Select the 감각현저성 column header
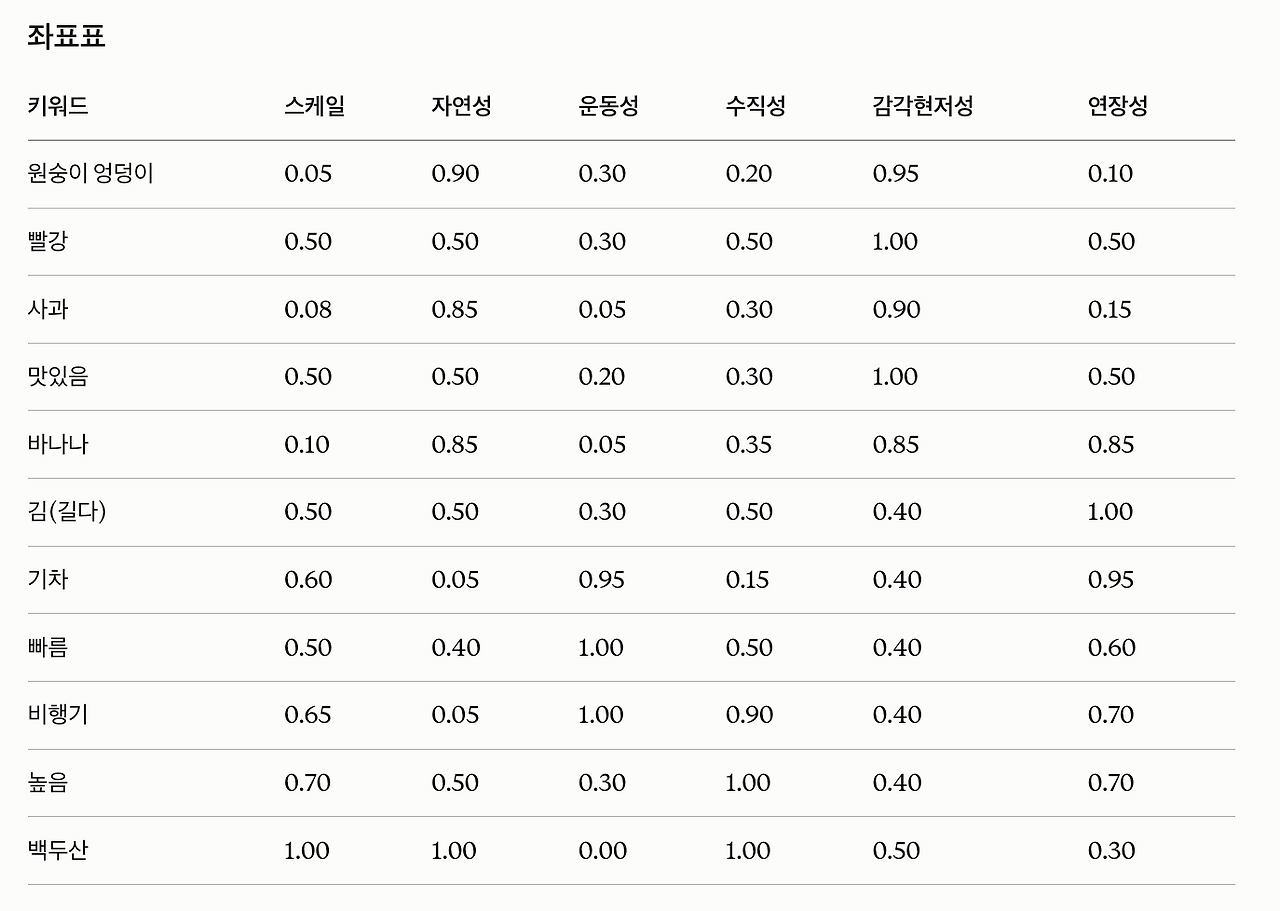The image size is (1280, 911). (x=923, y=106)
